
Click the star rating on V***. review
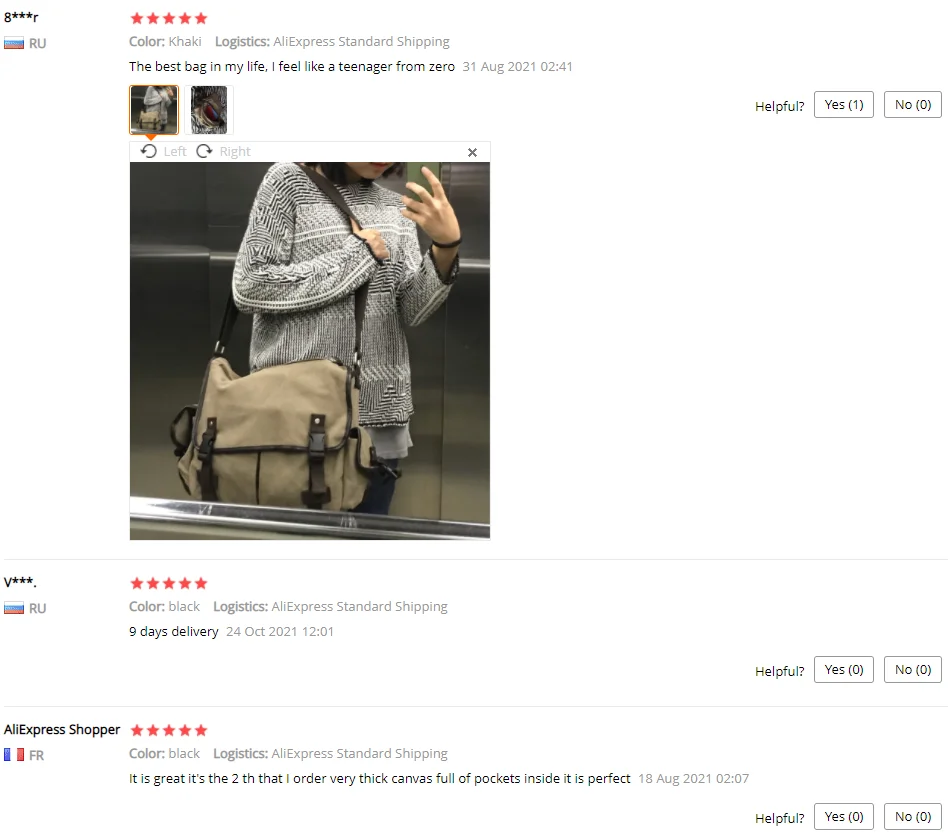pos(169,583)
